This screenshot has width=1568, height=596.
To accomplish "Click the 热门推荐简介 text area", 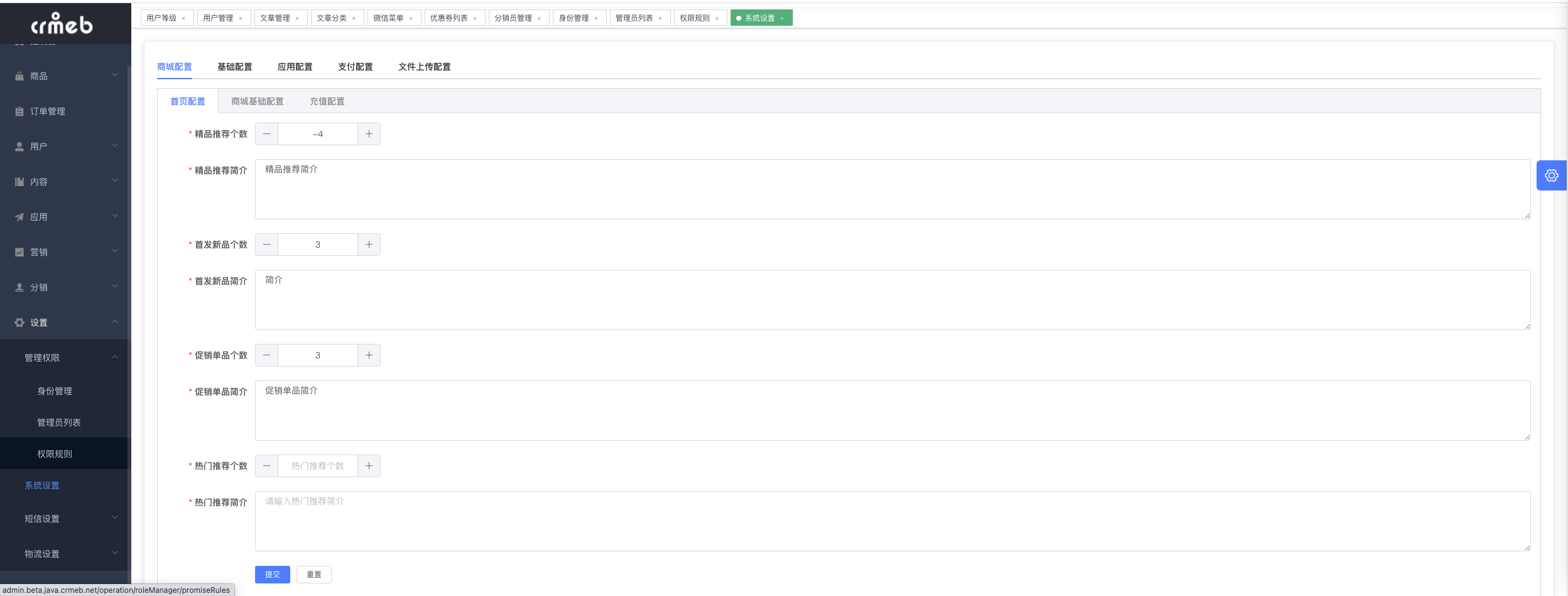I will [x=893, y=521].
